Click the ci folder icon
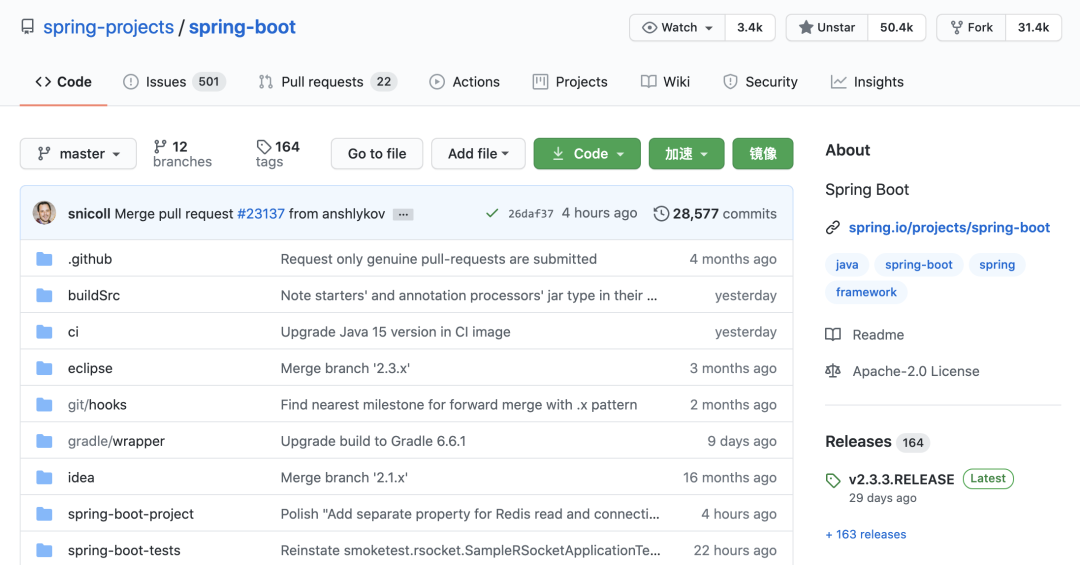The image size is (1080, 565). pyautogui.click(x=44, y=332)
